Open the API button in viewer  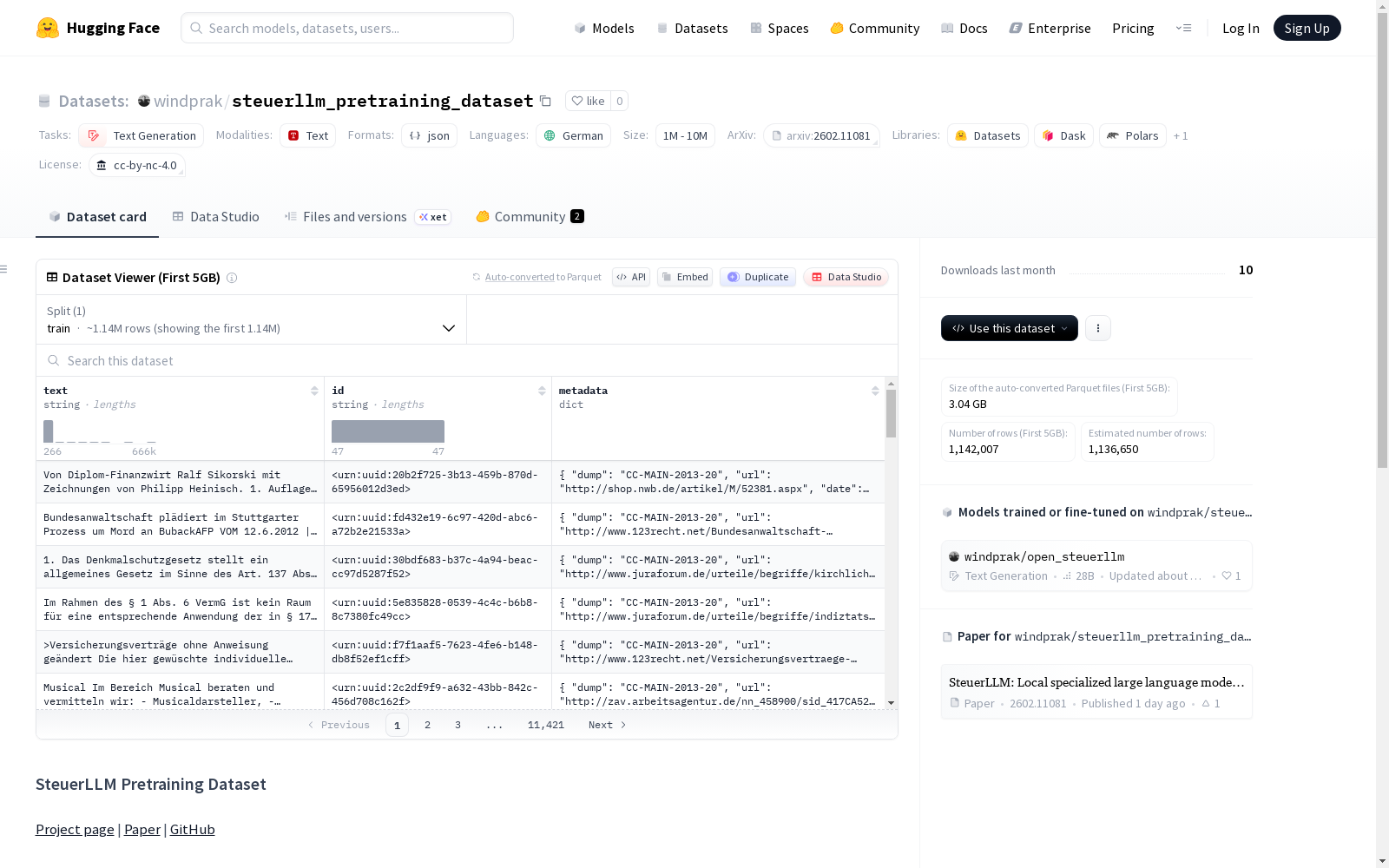631,277
